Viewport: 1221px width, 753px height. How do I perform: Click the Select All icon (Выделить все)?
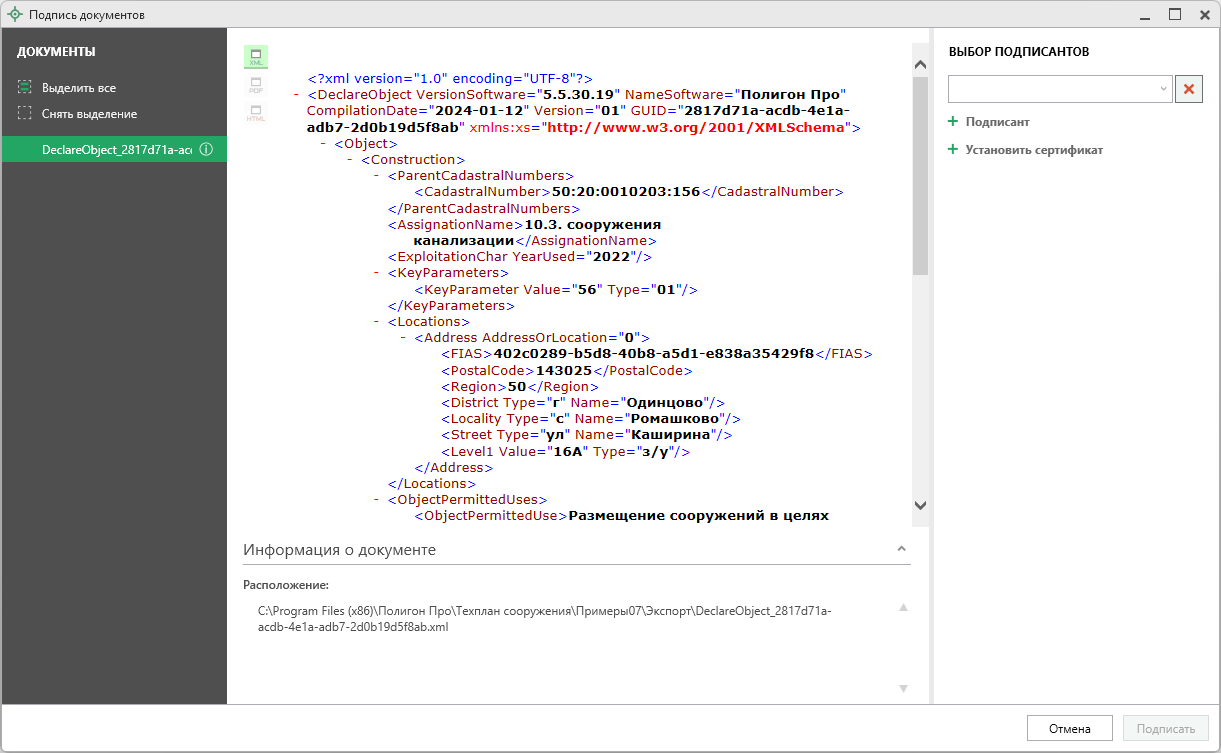(x=25, y=88)
